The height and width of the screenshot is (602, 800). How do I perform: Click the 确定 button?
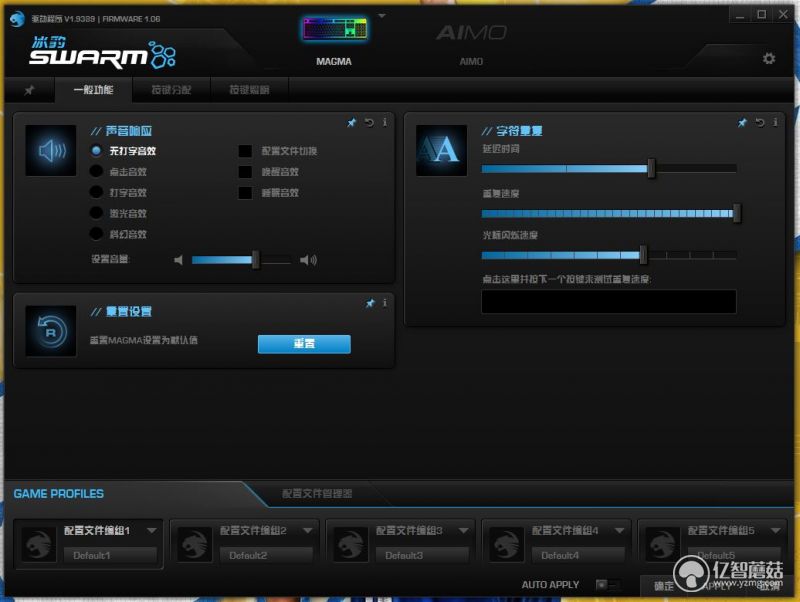[x=664, y=586]
